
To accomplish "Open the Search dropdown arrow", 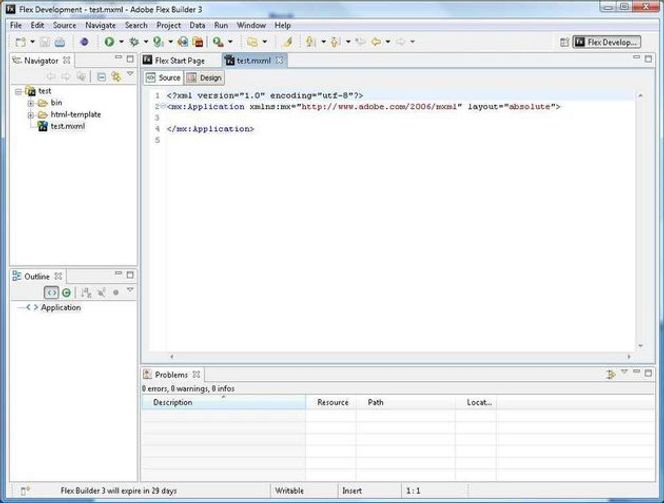I will tap(230, 42).
